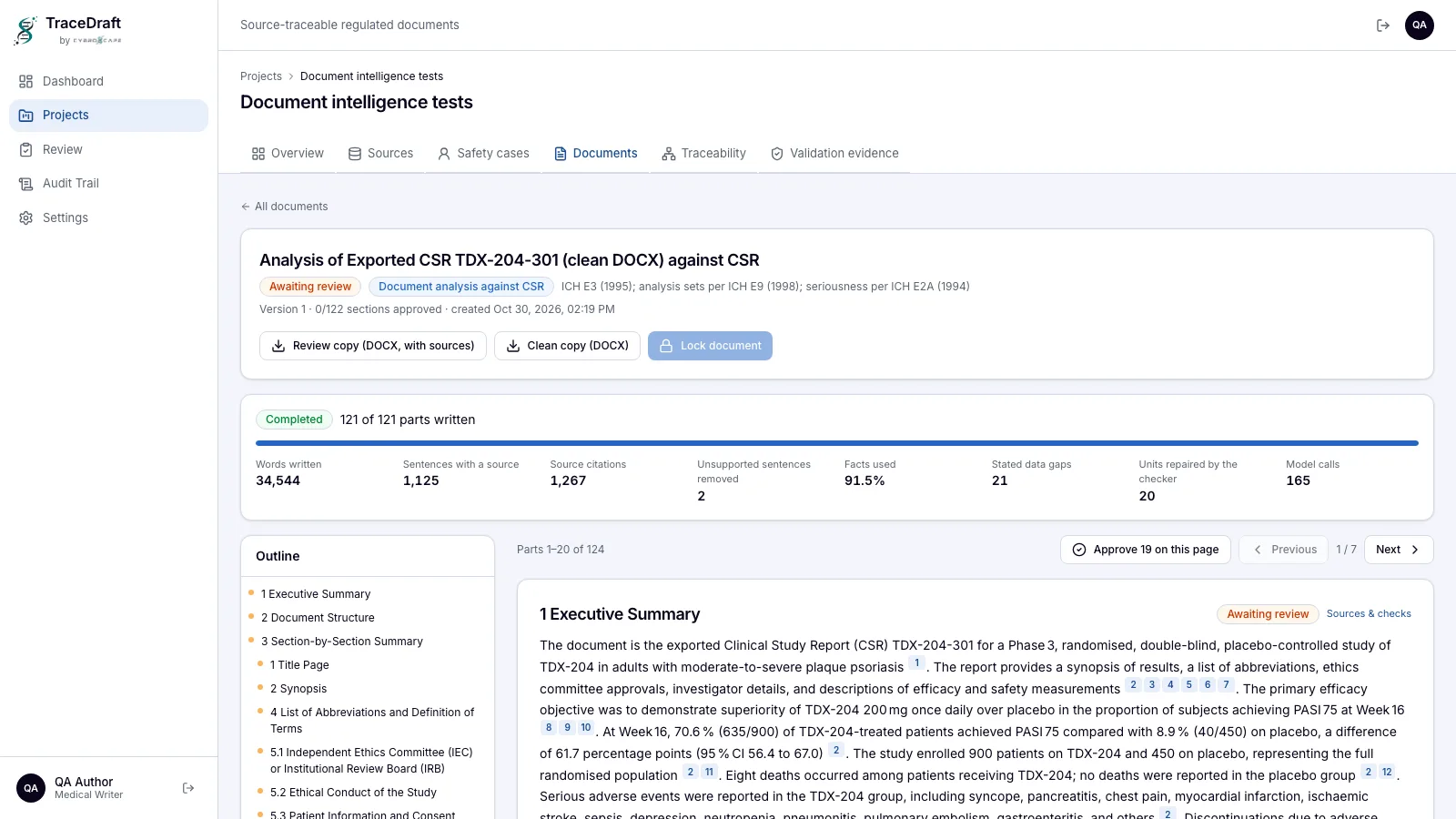Click the parts written progress bar

[837, 443]
